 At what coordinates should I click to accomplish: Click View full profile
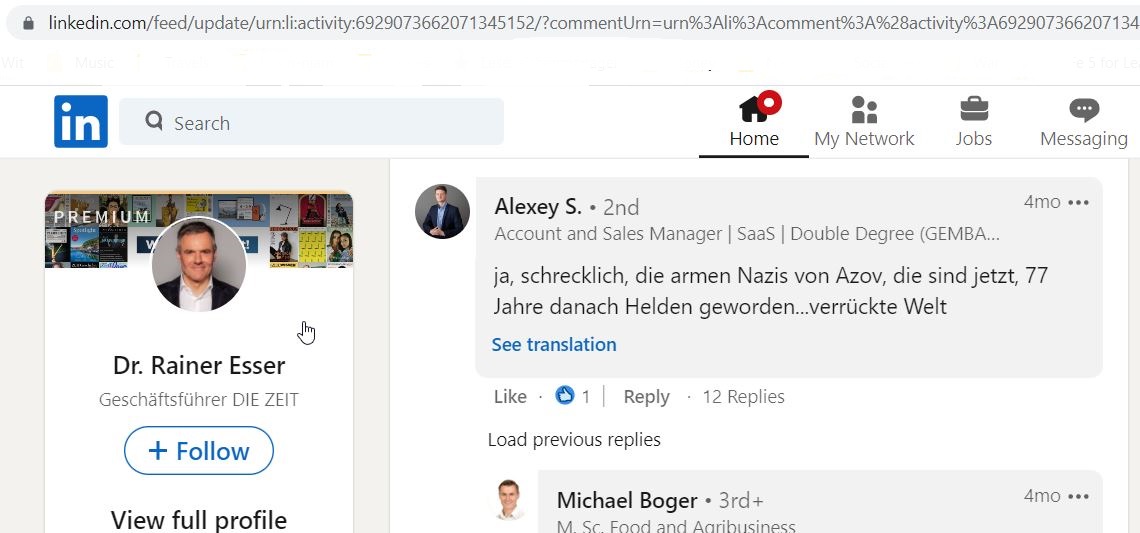(198, 519)
